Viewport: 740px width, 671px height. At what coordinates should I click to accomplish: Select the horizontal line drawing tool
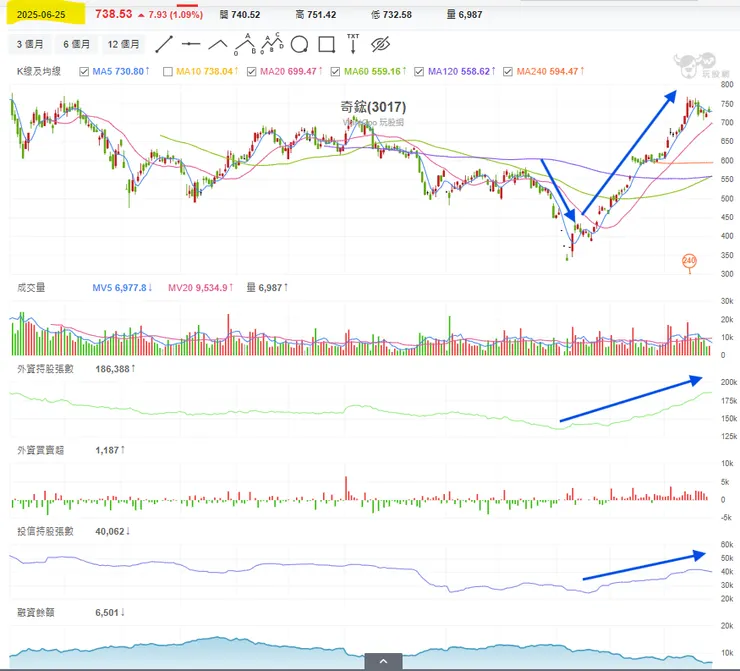click(191, 44)
